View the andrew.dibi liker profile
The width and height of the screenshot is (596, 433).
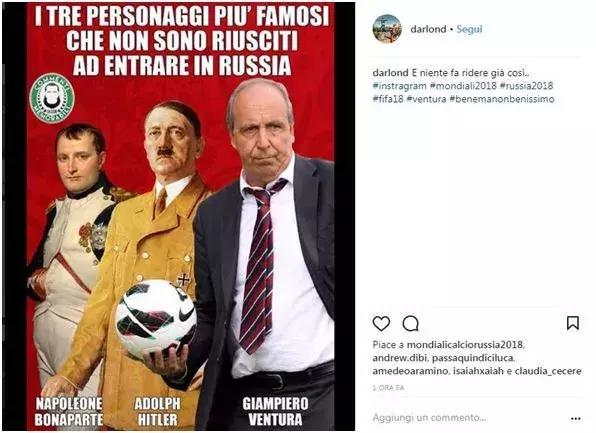pyautogui.click(x=400, y=358)
